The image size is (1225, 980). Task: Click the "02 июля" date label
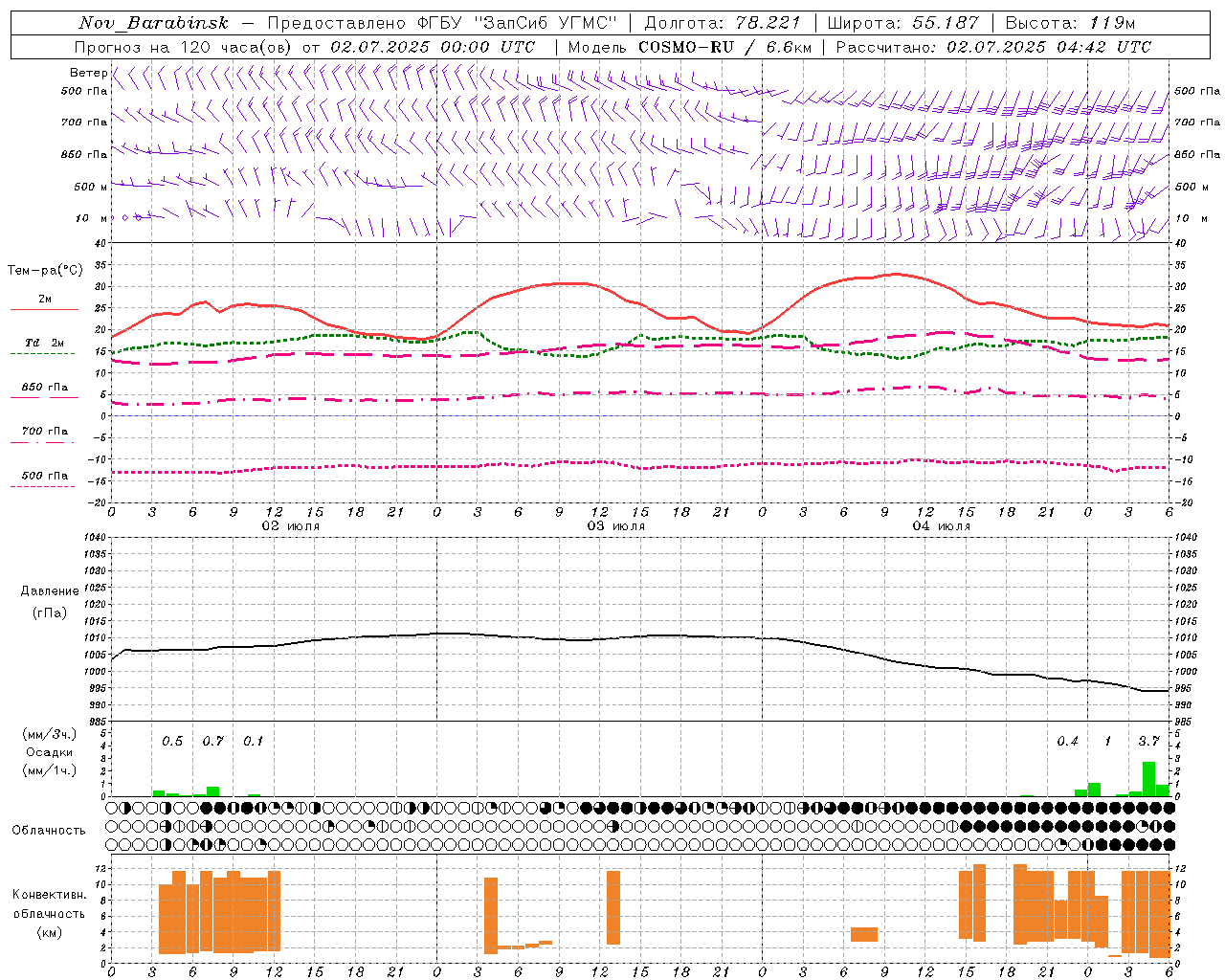click(x=291, y=526)
